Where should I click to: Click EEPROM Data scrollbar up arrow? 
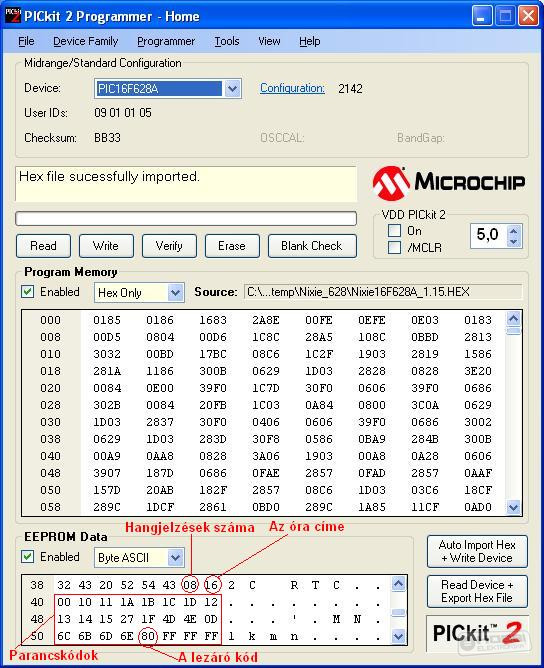coord(399,584)
